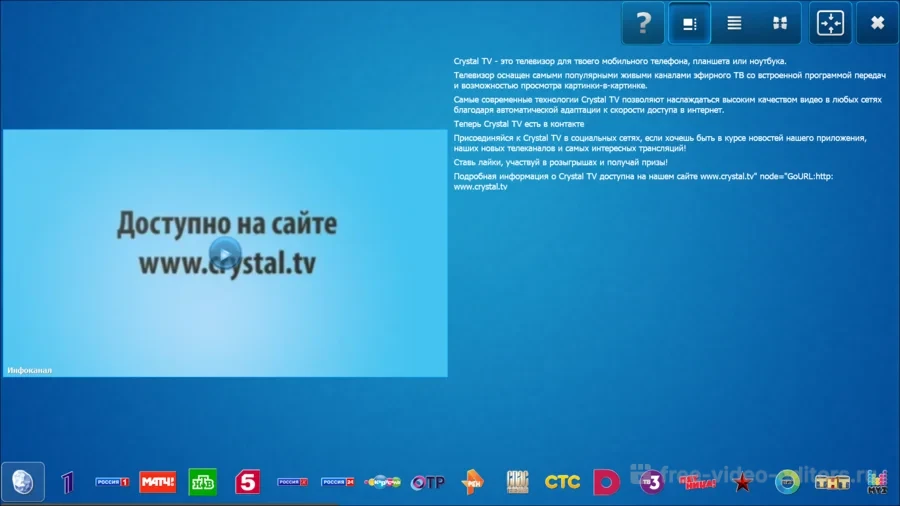Switch to channel list view
The width and height of the screenshot is (900, 506).
click(x=734, y=23)
